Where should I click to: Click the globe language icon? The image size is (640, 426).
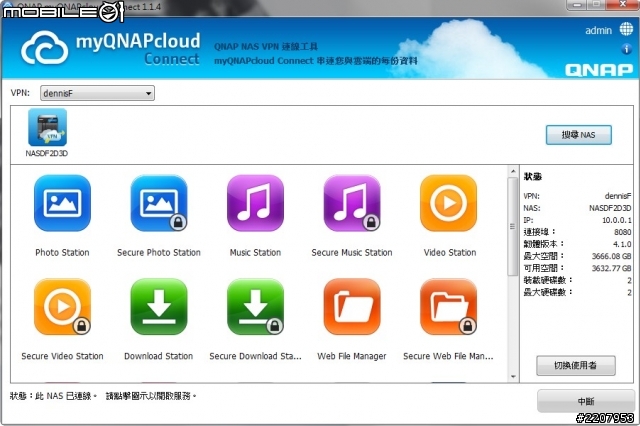626,29
